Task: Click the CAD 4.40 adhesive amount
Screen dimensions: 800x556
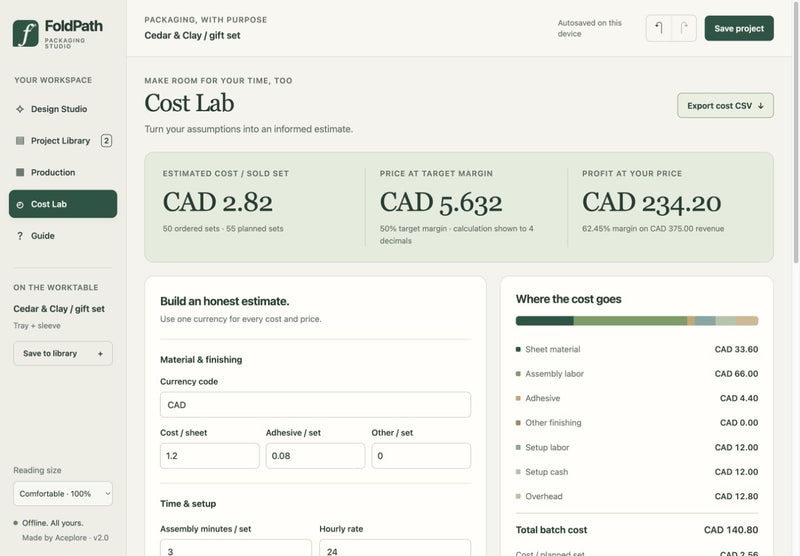Action: pyautogui.click(x=739, y=398)
